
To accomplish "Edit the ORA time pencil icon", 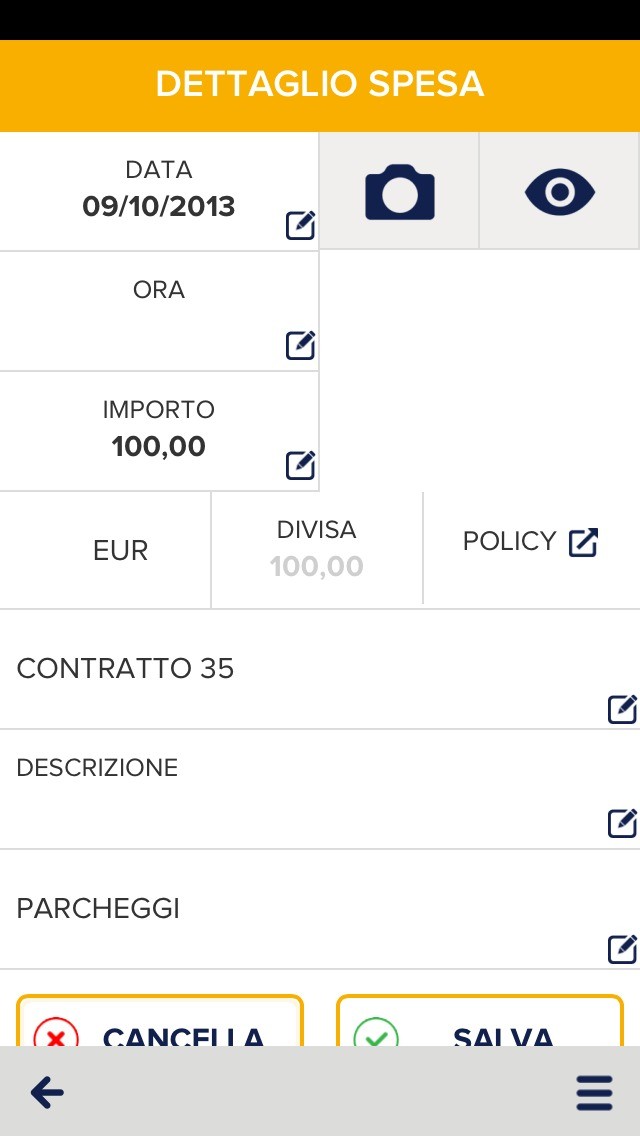I will [300, 346].
